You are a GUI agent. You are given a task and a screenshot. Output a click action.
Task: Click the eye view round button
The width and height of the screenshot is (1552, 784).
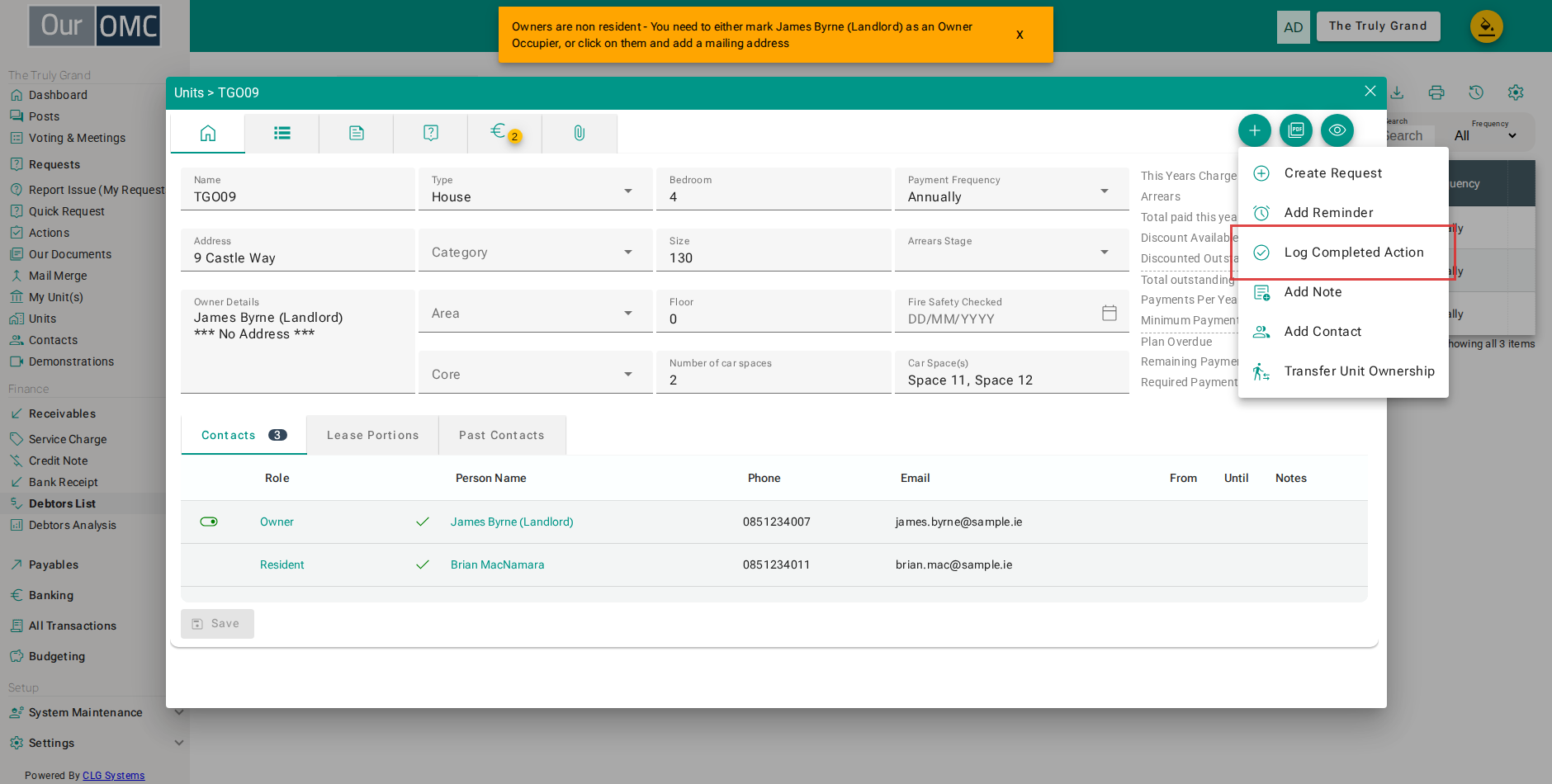pyautogui.click(x=1337, y=130)
